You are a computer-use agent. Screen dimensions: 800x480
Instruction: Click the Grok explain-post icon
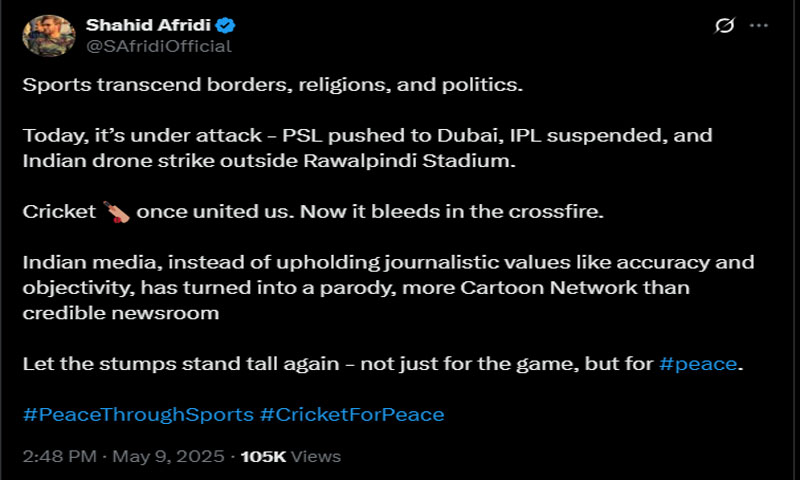click(x=724, y=25)
